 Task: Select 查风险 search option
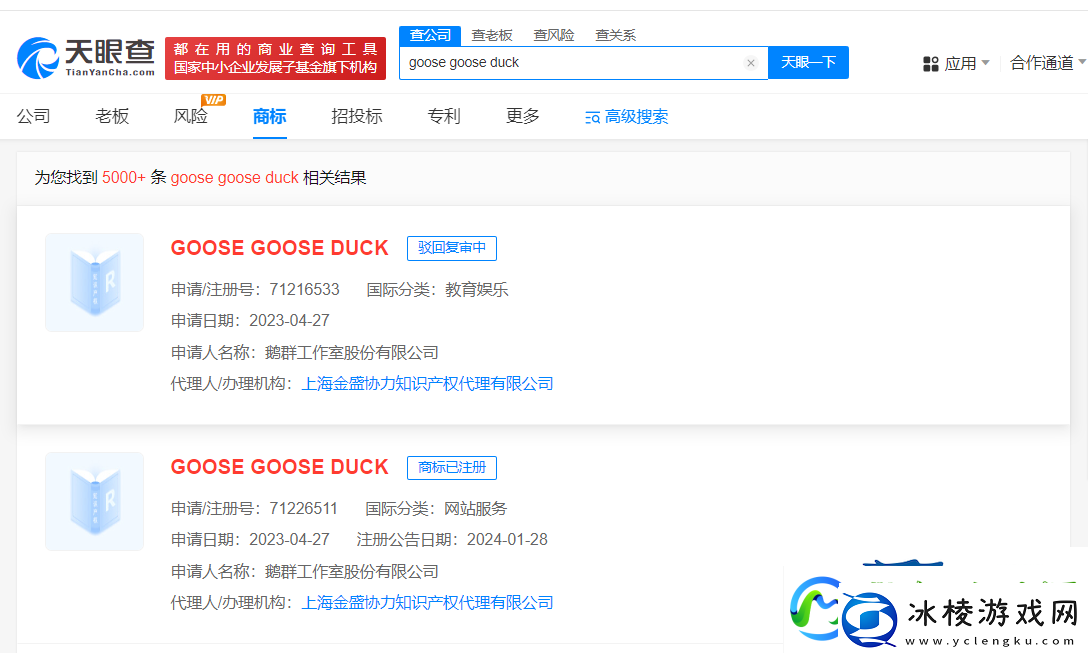point(553,34)
